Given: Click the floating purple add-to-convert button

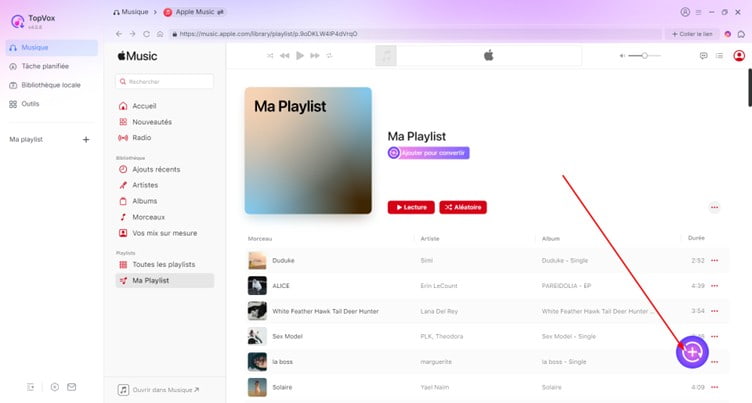Looking at the screenshot, I should pos(692,352).
